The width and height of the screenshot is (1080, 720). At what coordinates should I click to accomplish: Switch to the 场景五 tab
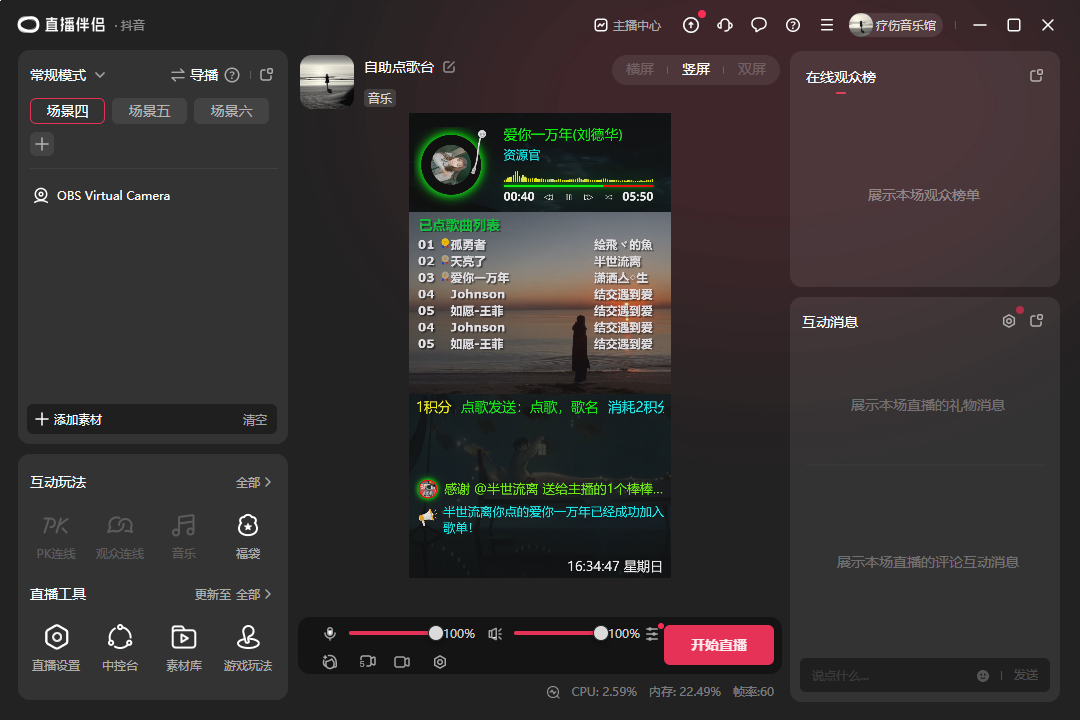click(x=149, y=111)
